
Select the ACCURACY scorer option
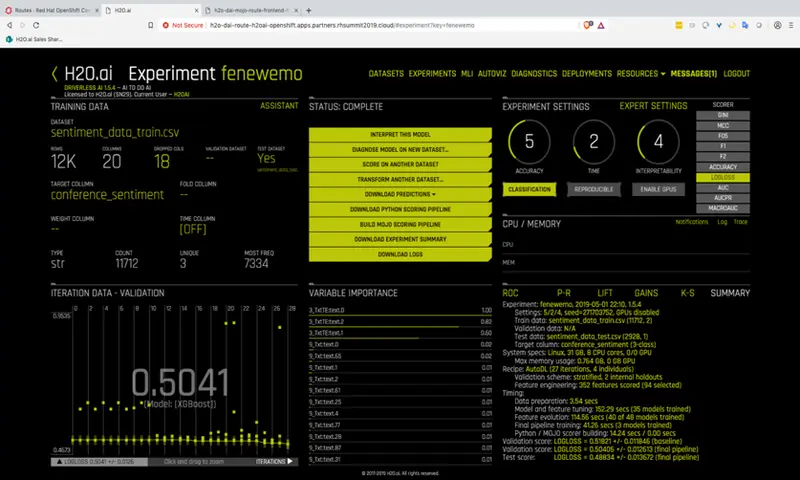coord(723,167)
